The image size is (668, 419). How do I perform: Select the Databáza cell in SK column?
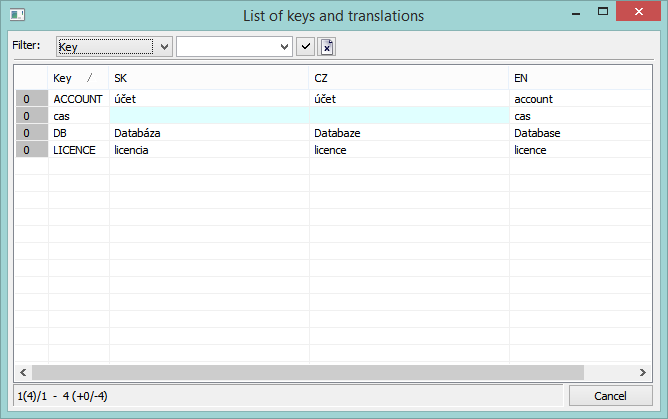pyautogui.click(x=208, y=133)
